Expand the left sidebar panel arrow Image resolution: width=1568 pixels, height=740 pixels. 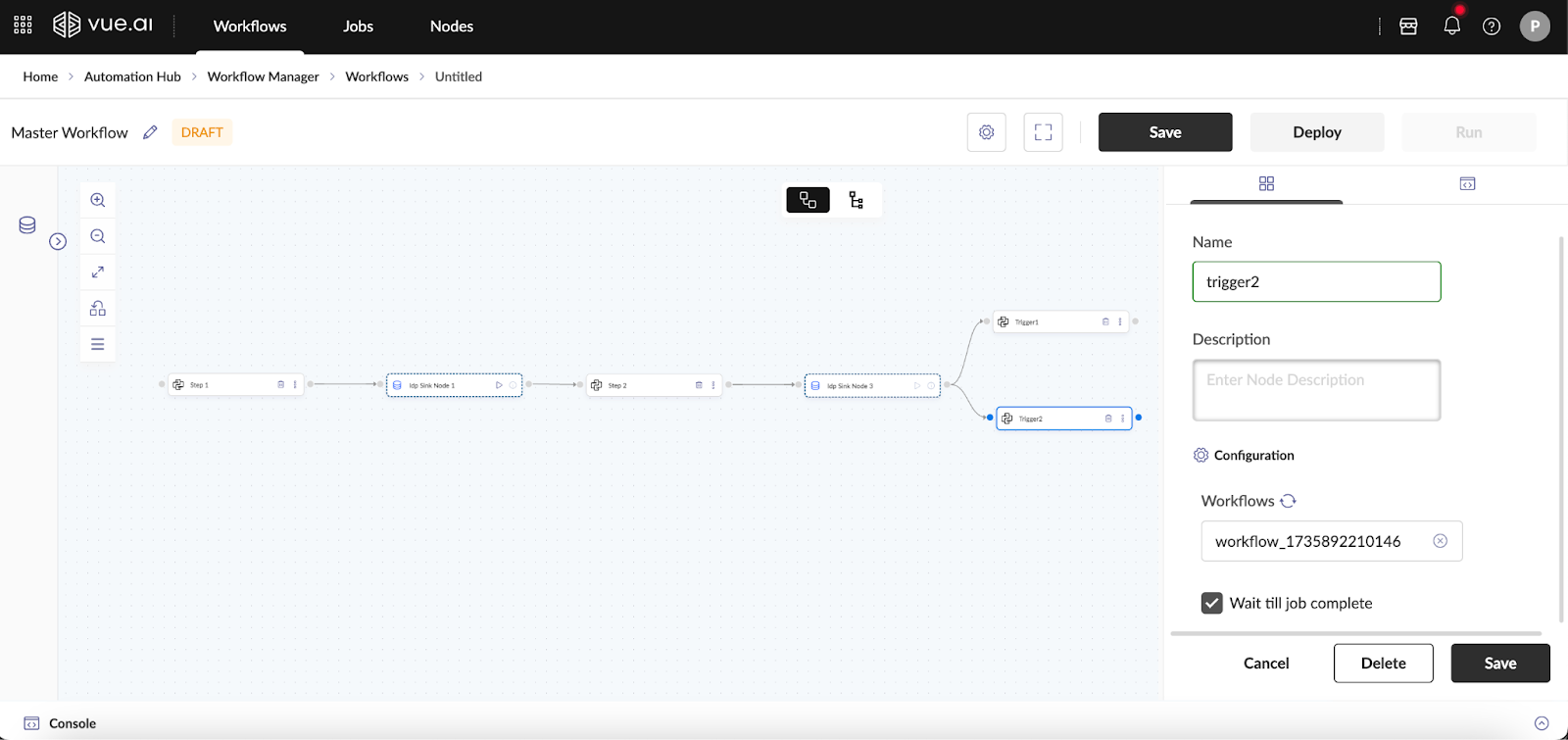pyautogui.click(x=58, y=241)
